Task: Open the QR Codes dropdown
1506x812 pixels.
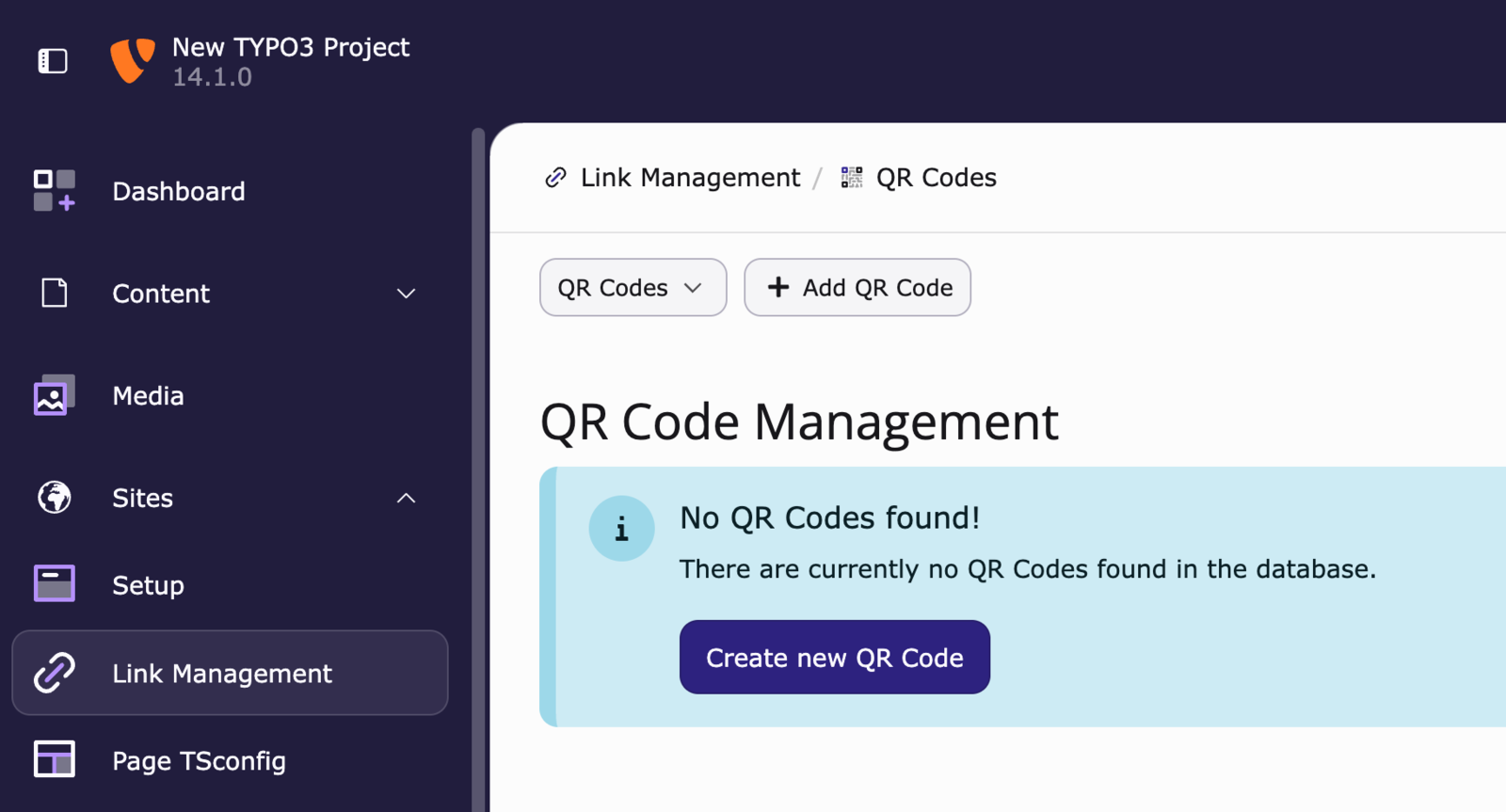Action: point(633,288)
